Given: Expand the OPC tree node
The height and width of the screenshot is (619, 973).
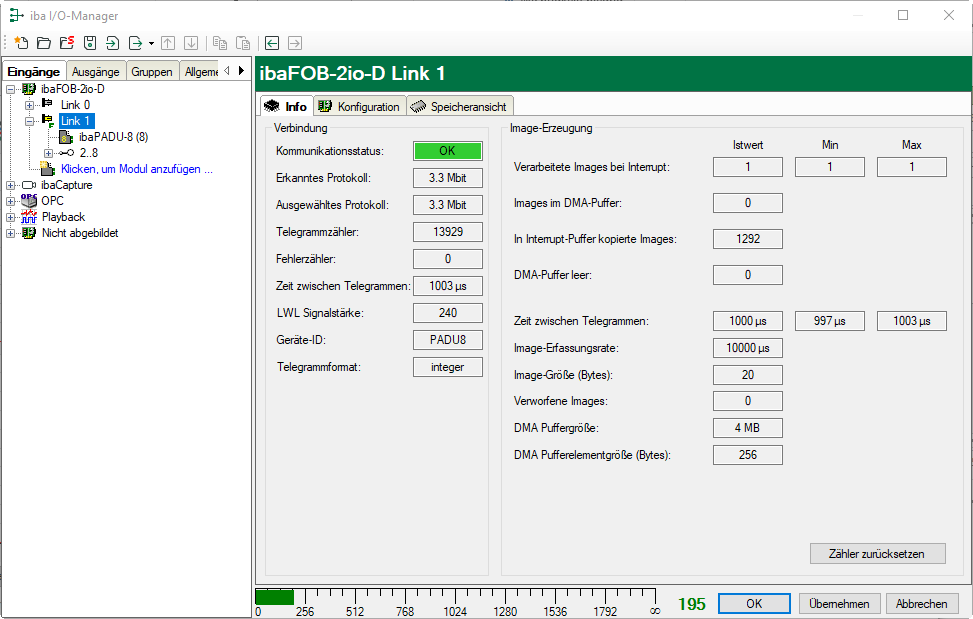Looking at the screenshot, I should coord(10,201).
